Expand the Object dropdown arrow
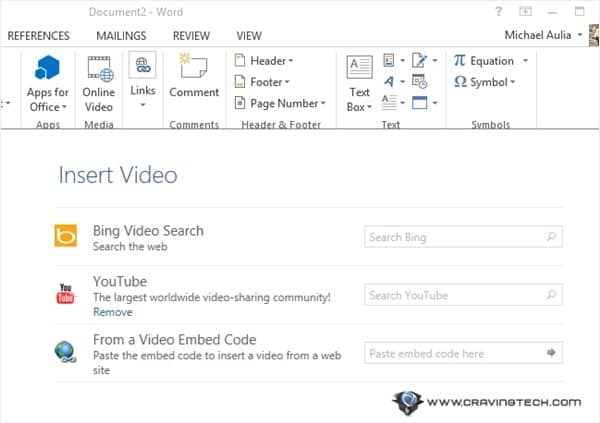This screenshot has width=600, height=423. click(435, 103)
